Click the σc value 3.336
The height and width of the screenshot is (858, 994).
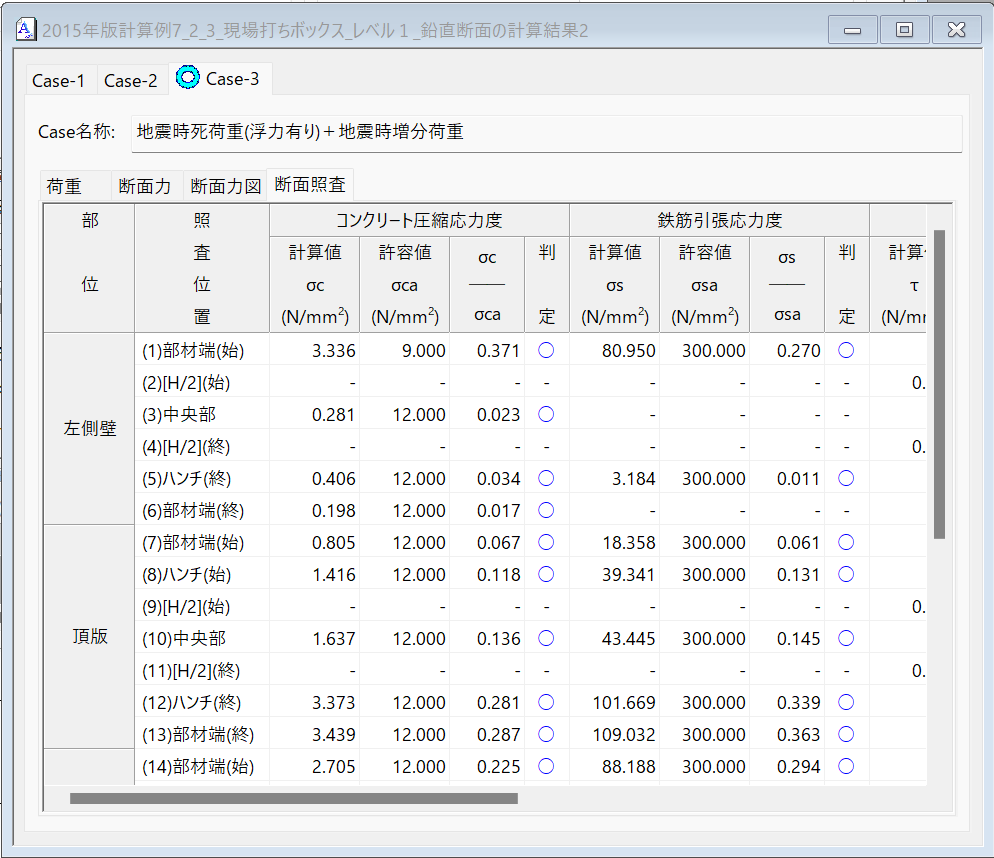[333, 351]
